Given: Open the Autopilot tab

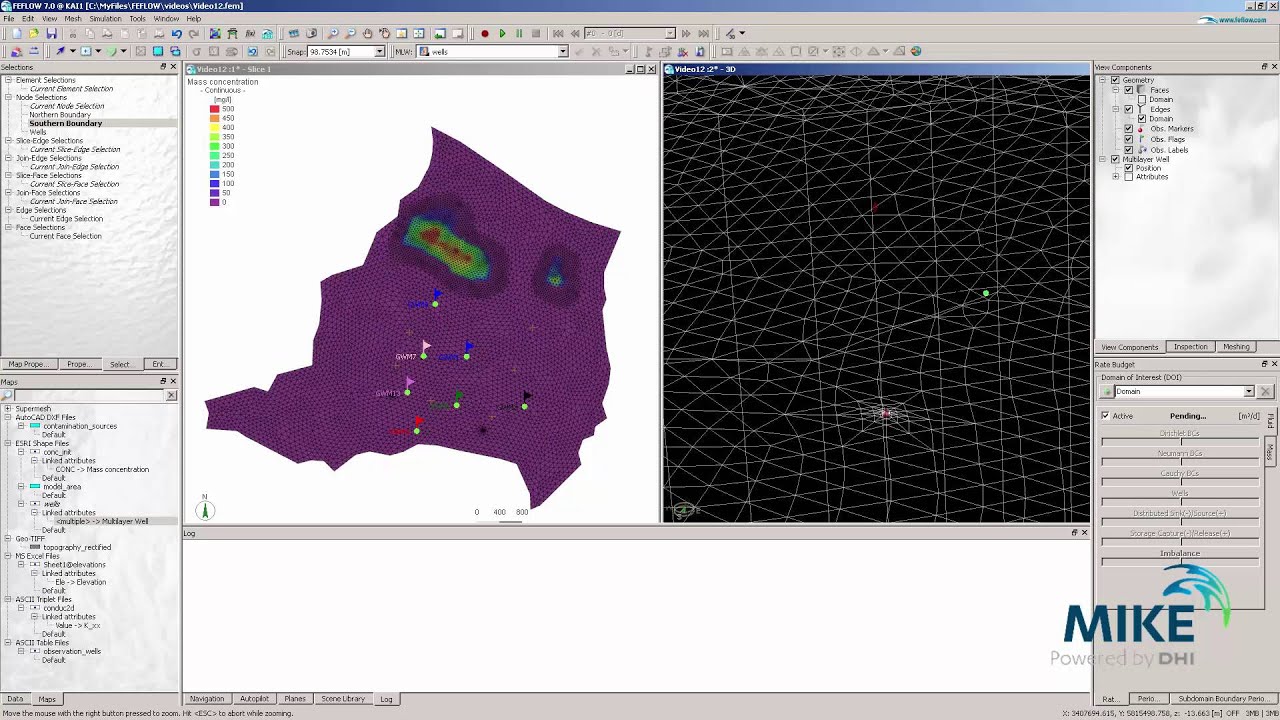Looking at the screenshot, I should [x=254, y=699].
